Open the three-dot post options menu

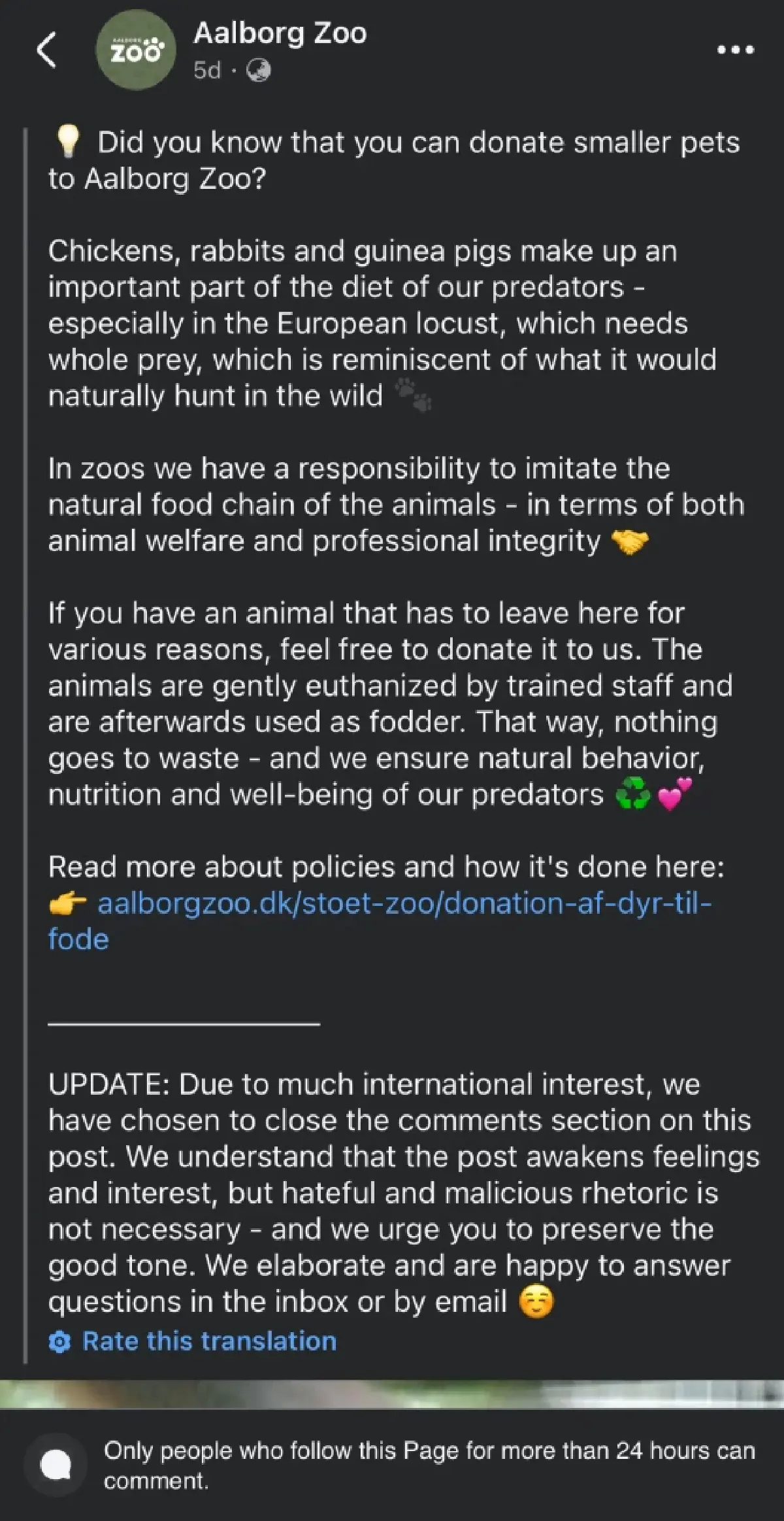[x=736, y=50]
